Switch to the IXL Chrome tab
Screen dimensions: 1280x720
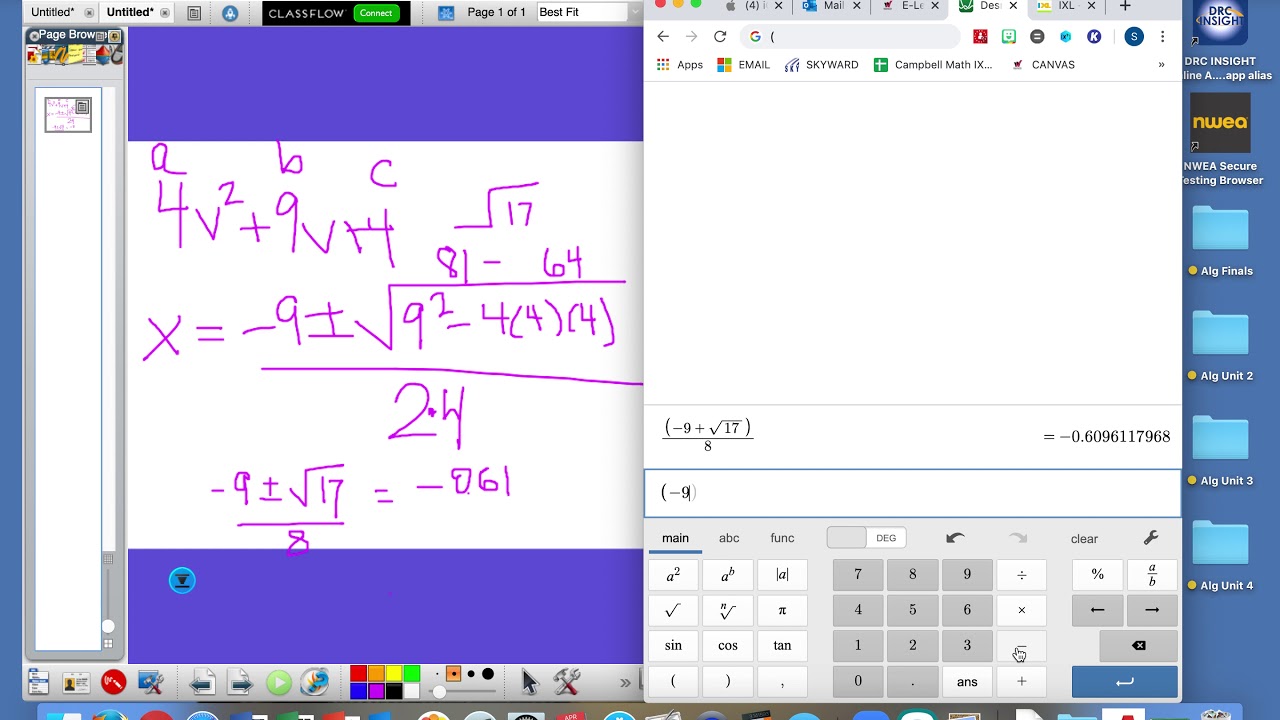point(1066,6)
